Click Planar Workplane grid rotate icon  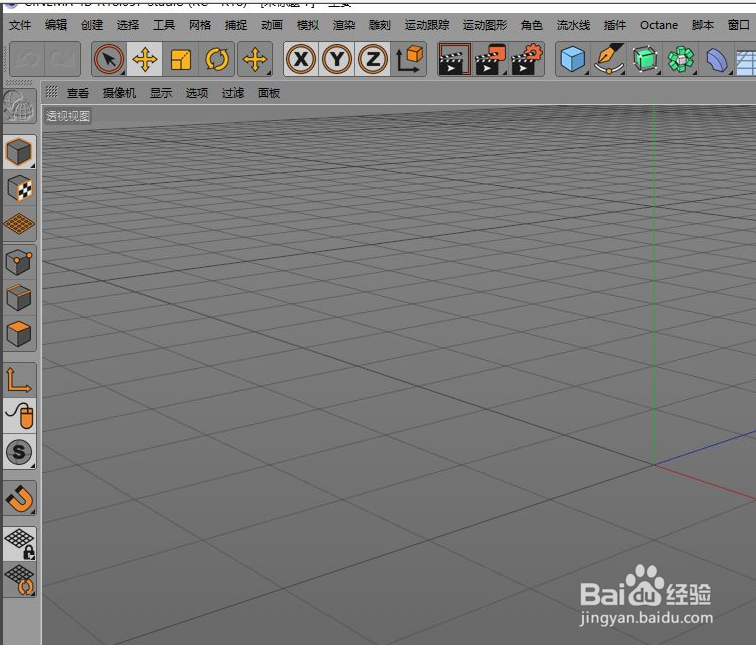click(x=19, y=580)
